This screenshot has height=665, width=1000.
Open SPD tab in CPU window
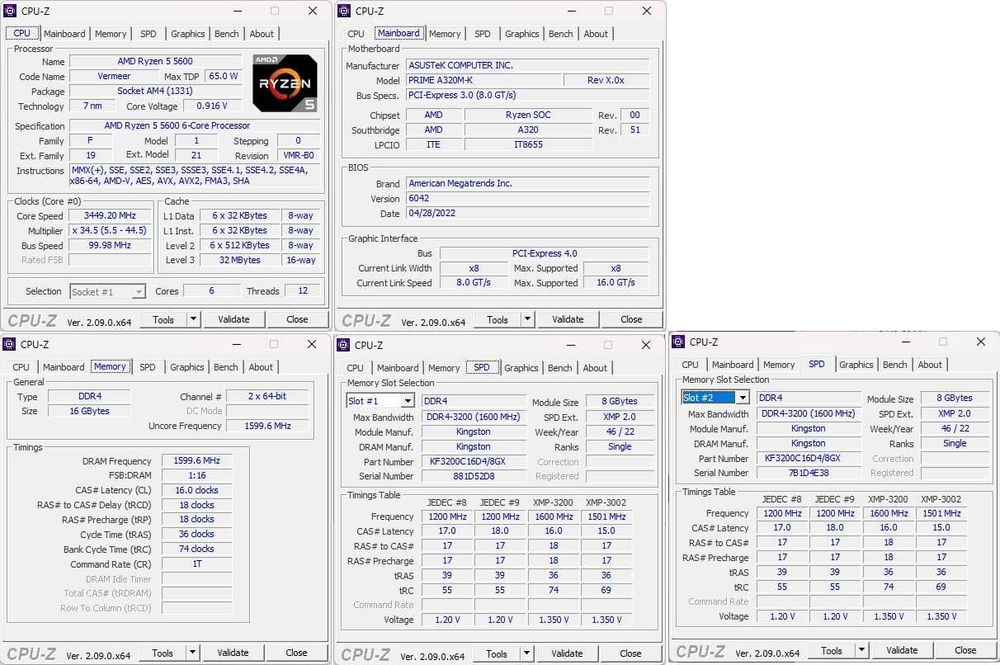pos(148,34)
